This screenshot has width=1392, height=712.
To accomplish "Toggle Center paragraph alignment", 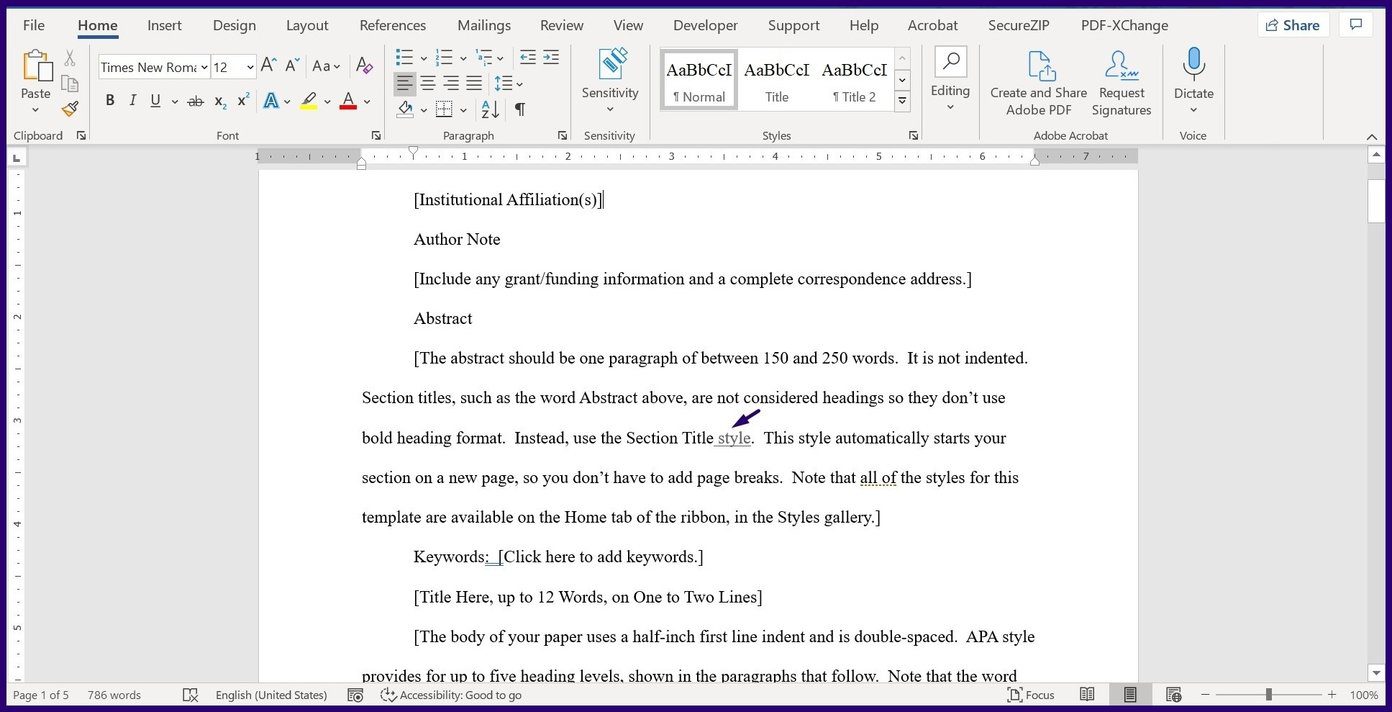I will pyautogui.click(x=428, y=83).
